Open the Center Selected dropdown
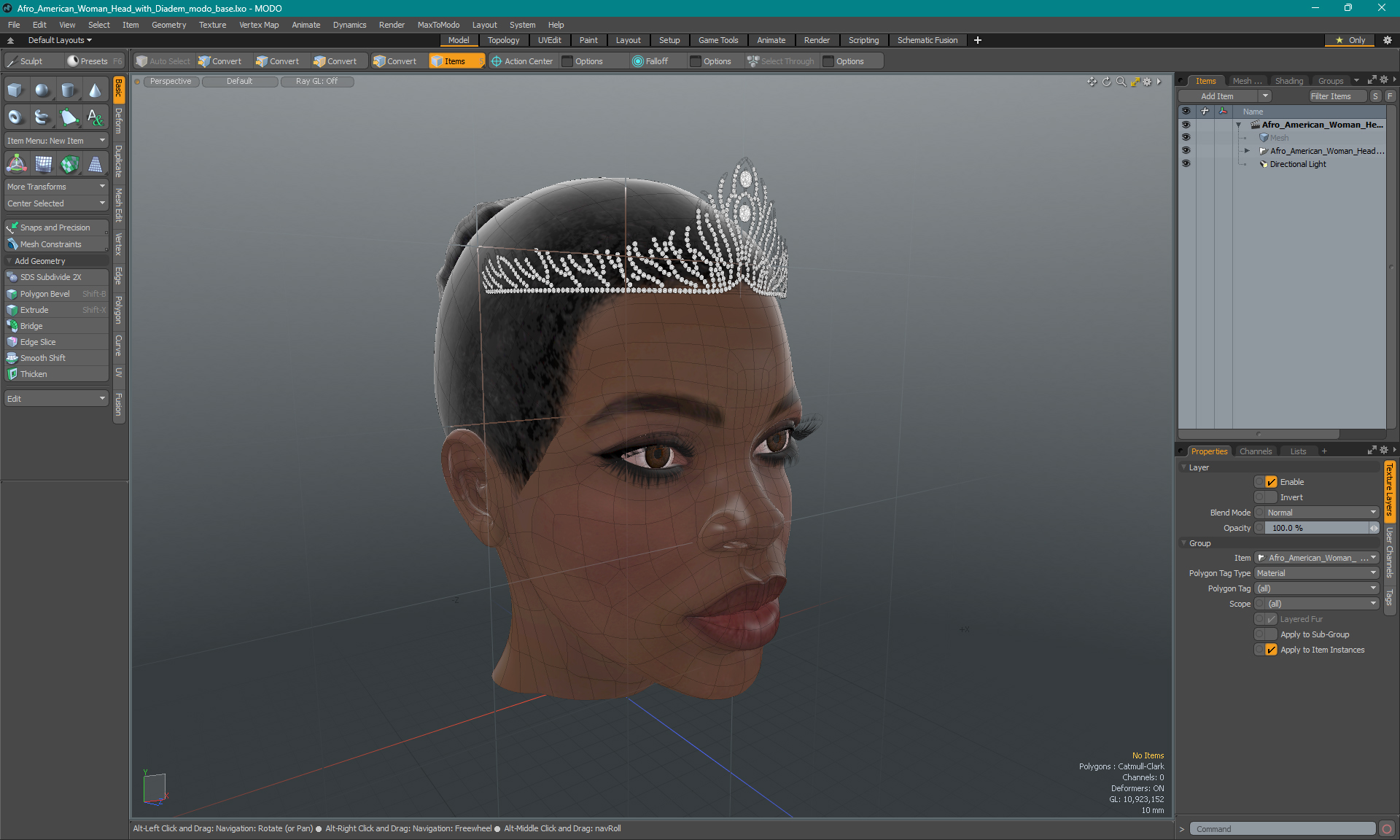1400x840 pixels. (56, 203)
